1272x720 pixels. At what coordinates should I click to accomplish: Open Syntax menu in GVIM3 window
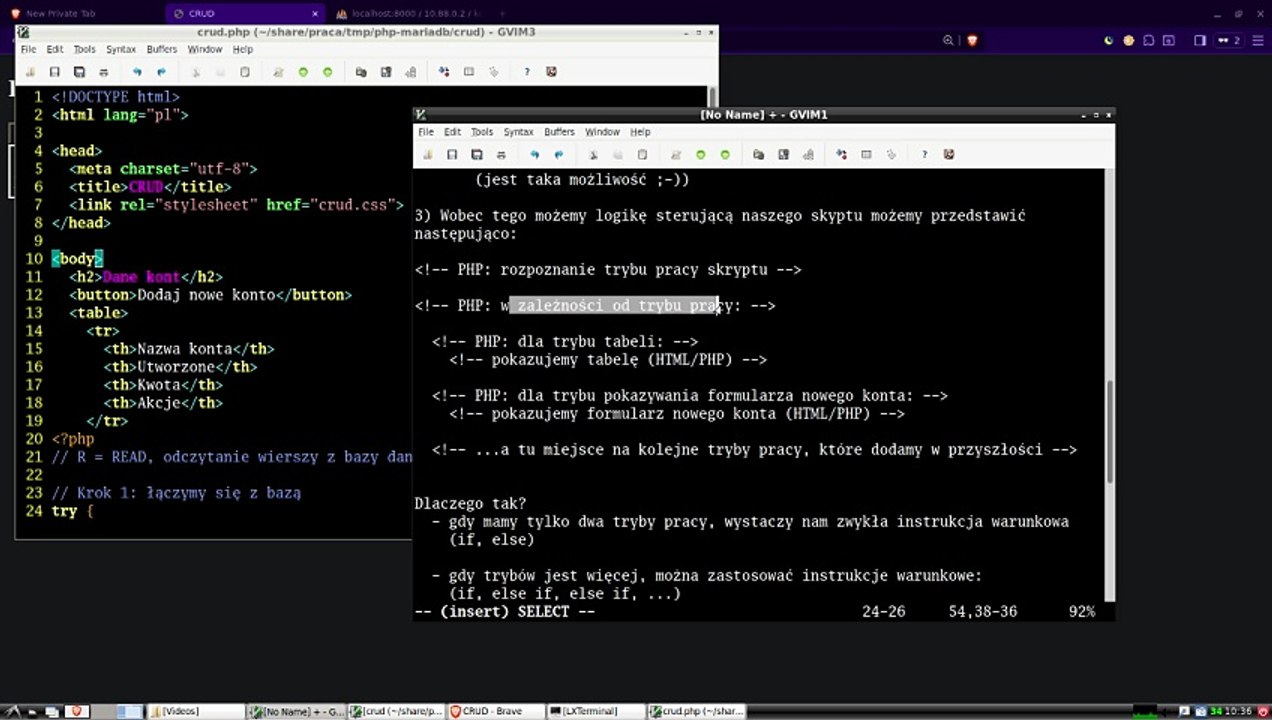121,49
